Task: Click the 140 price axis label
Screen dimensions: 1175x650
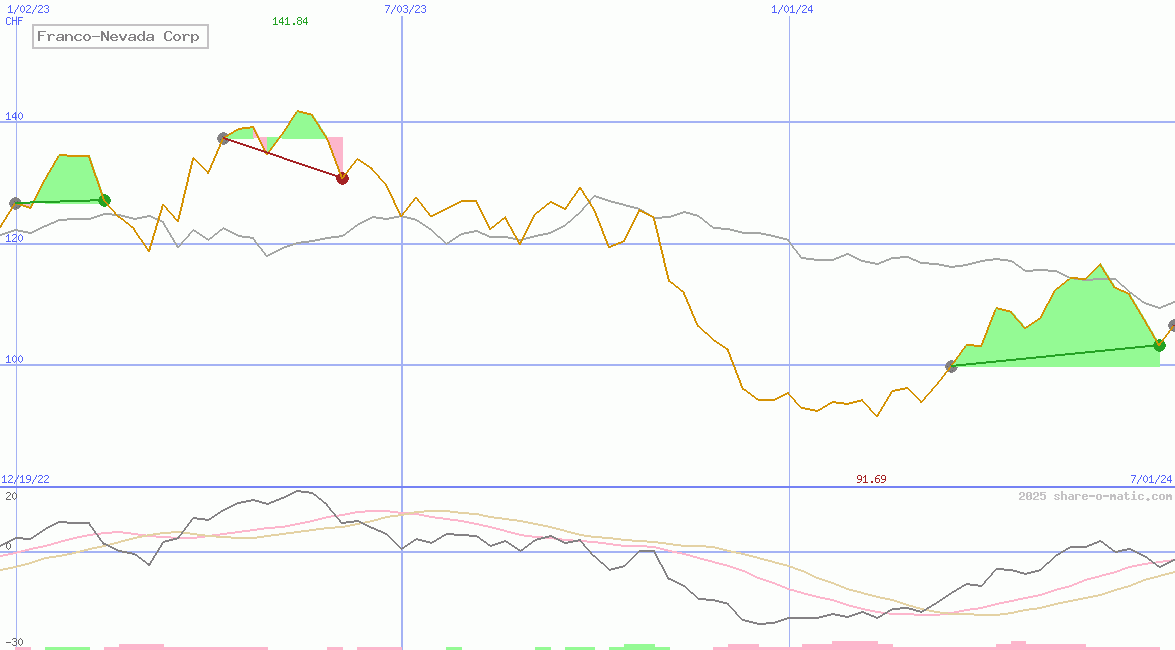Action: (x=14, y=117)
